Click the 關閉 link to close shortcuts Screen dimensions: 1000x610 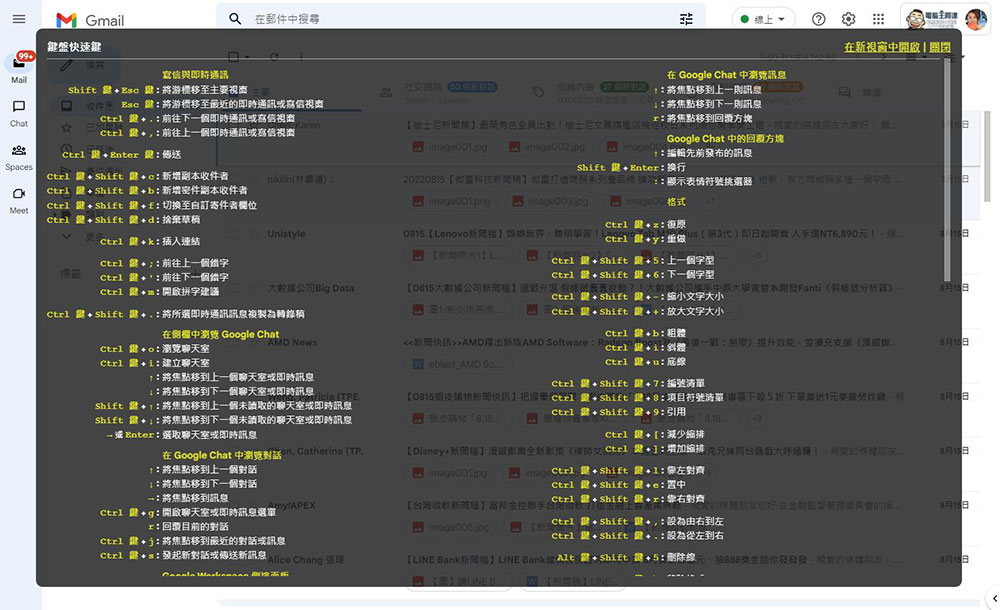point(939,47)
